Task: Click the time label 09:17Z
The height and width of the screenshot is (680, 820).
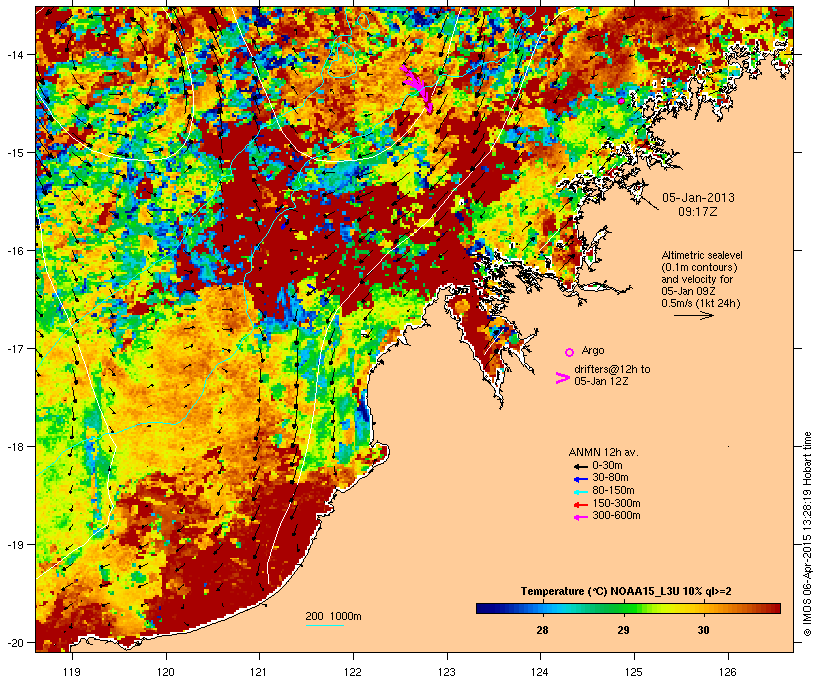Action: coord(698,212)
